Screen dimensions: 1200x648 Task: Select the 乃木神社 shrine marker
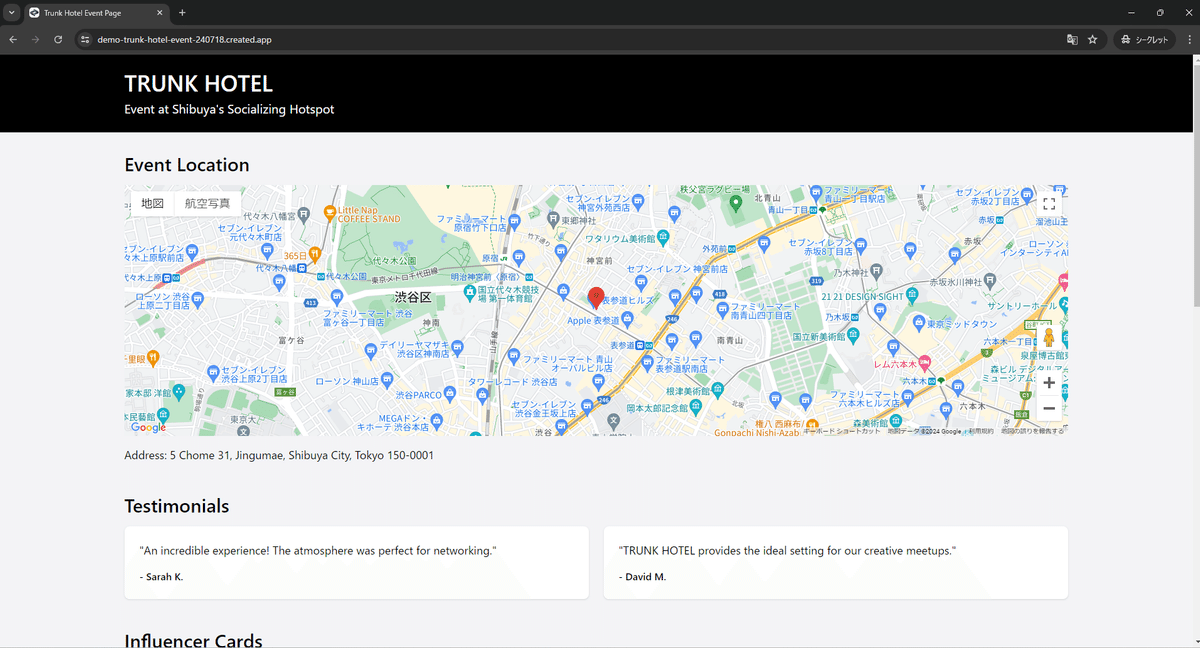876,269
